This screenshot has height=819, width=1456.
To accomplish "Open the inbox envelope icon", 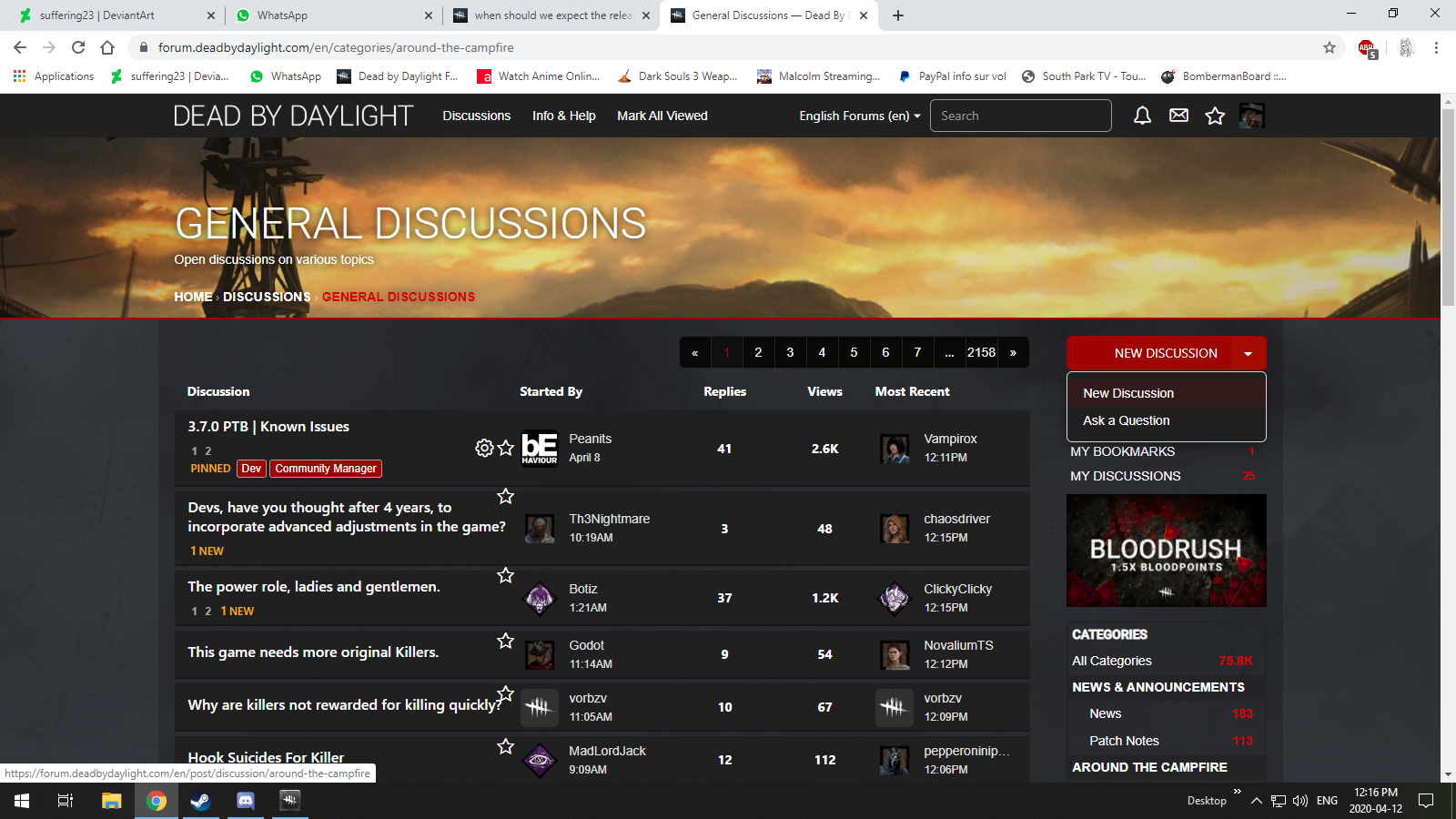I will [x=1178, y=116].
